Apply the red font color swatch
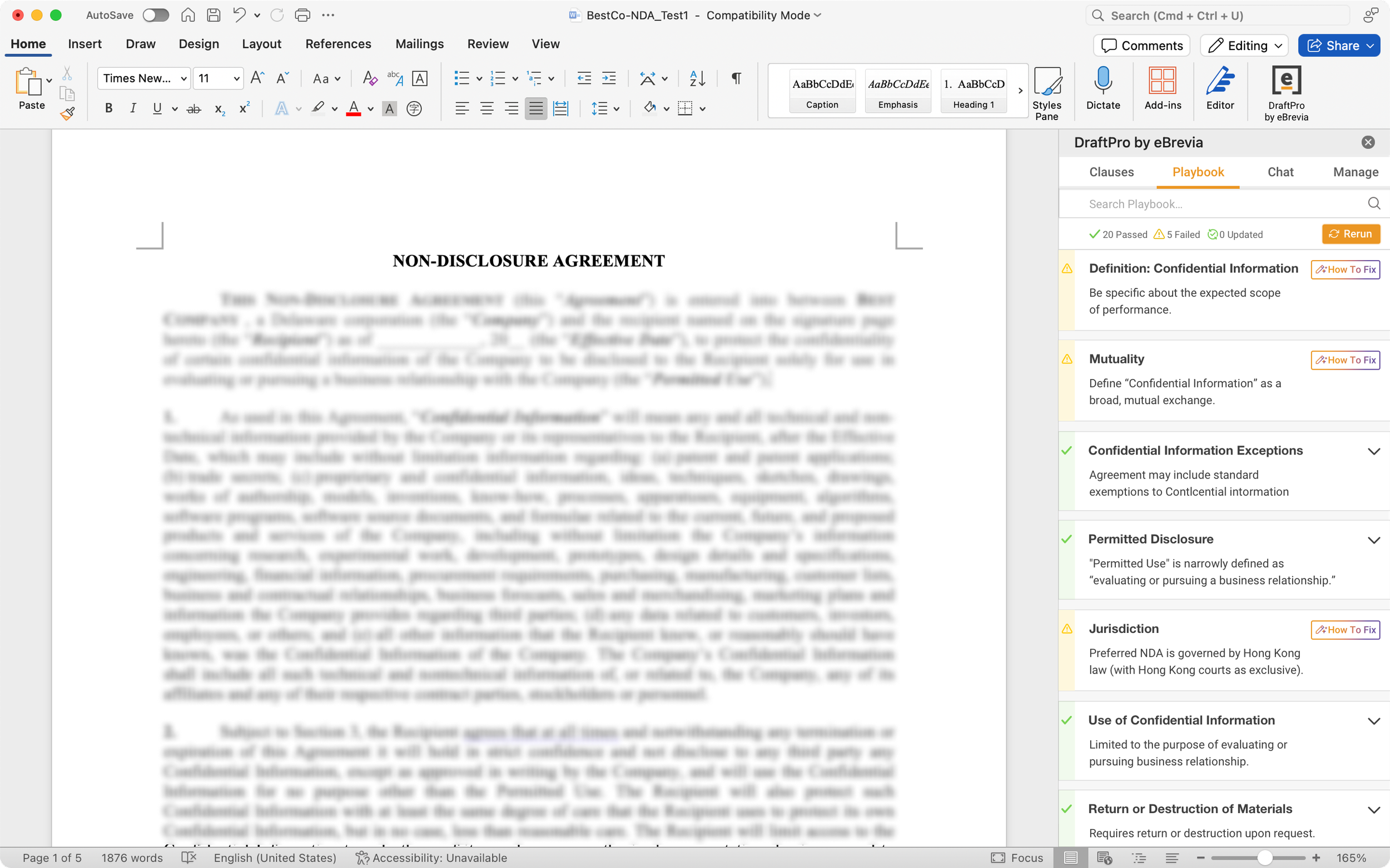The image size is (1390, 868). [x=353, y=108]
